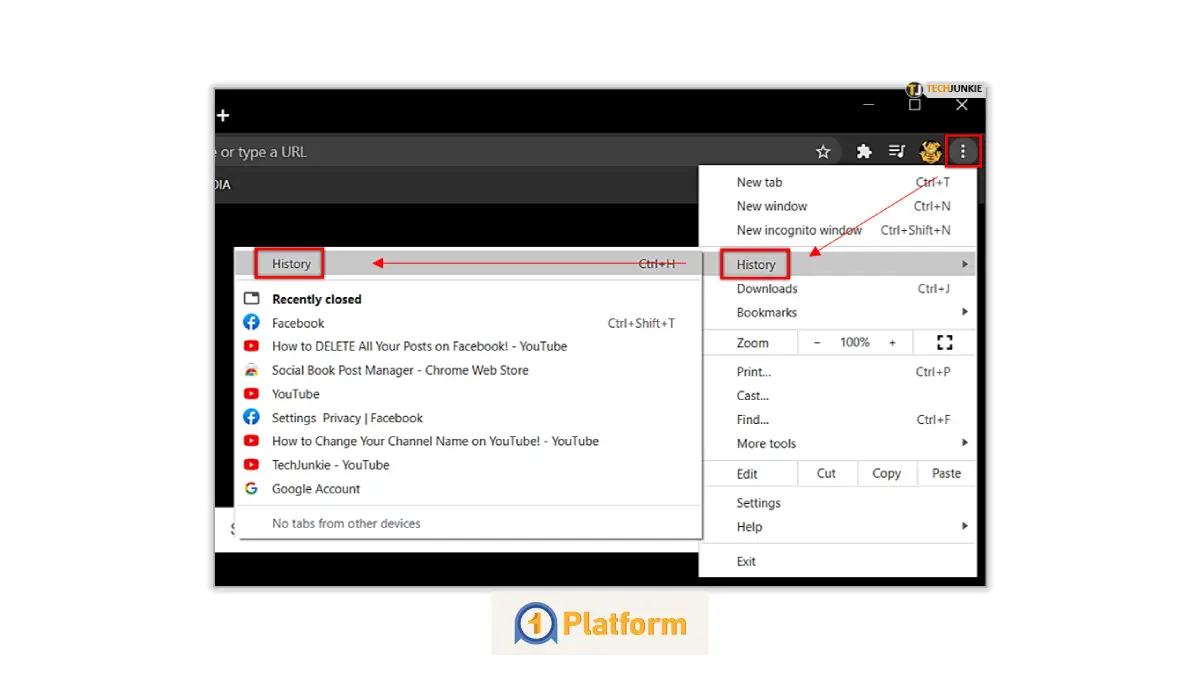Viewport: 1200px width, 675px height.
Task: Decrease zoom with the minus button
Action: coord(817,342)
